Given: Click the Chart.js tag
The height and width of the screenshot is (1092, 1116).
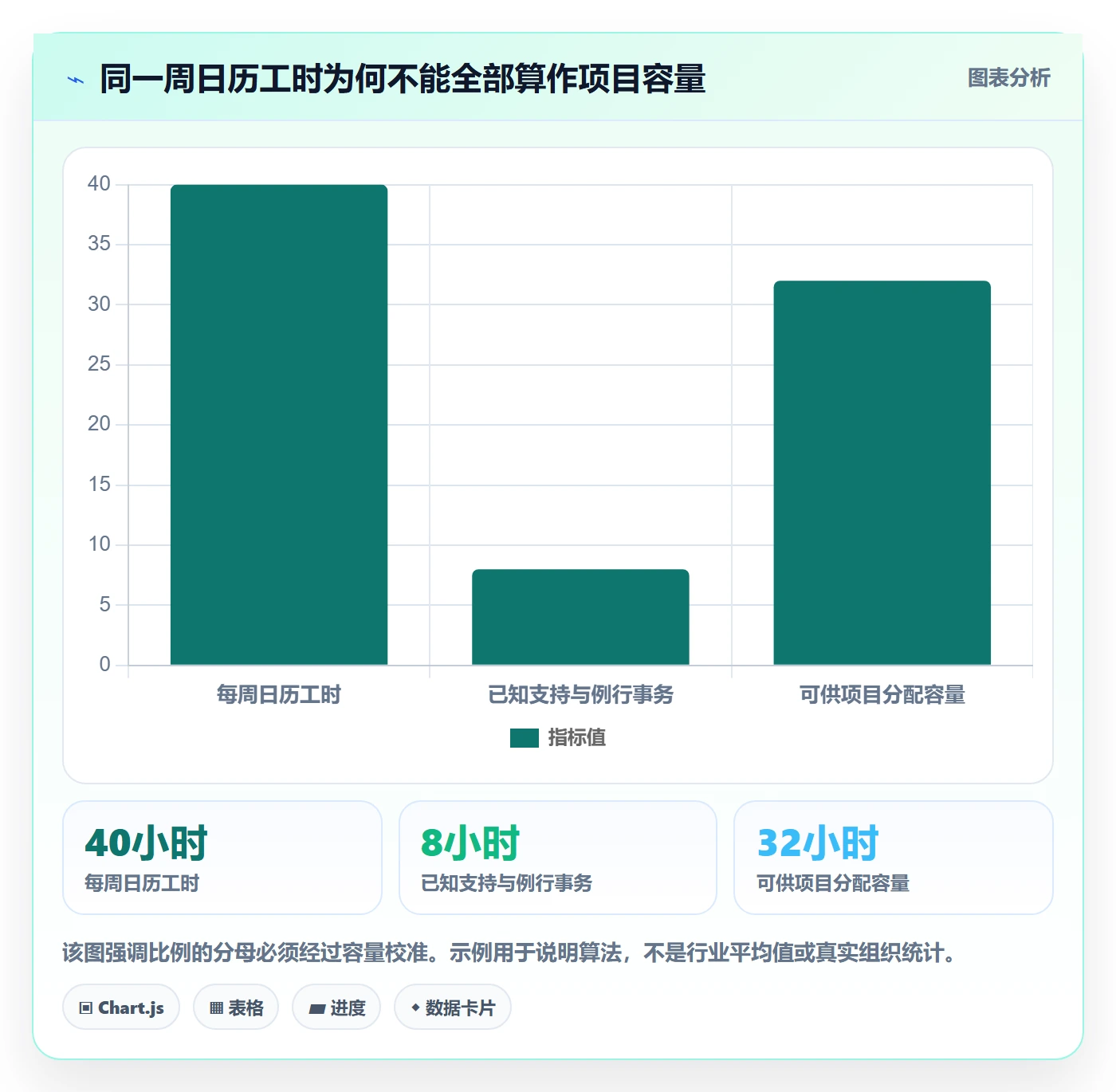Looking at the screenshot, I should coord(121,1008).
